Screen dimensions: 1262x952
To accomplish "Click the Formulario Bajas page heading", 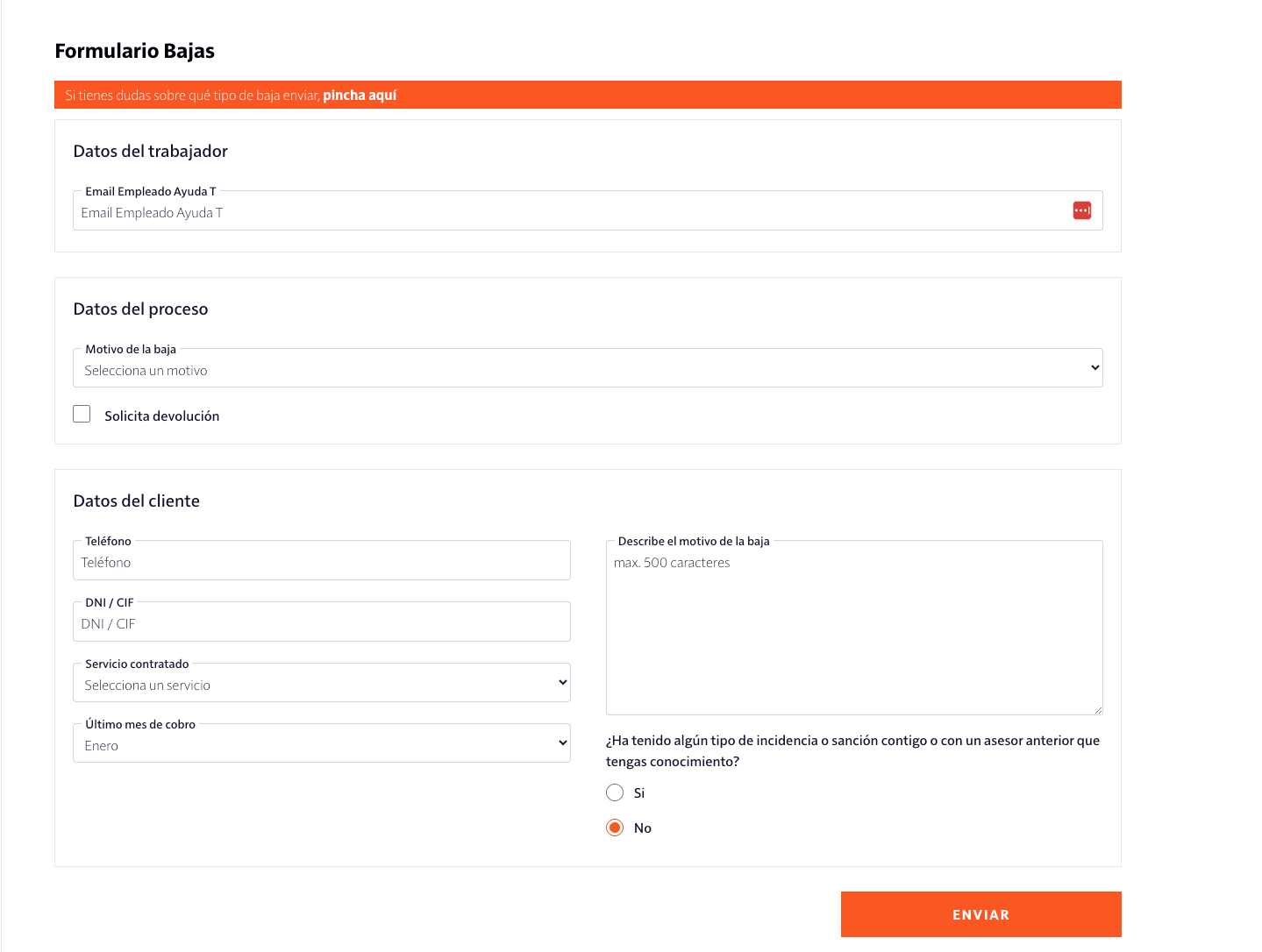I will (134, 51).
